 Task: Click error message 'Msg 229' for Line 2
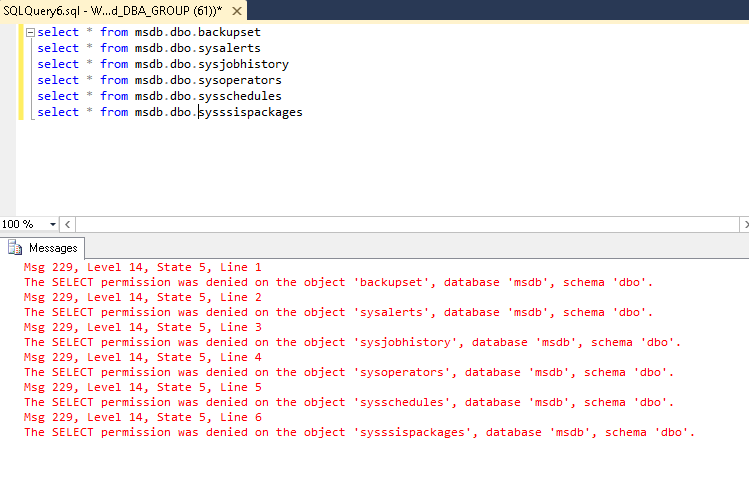[x=143, y=297]
